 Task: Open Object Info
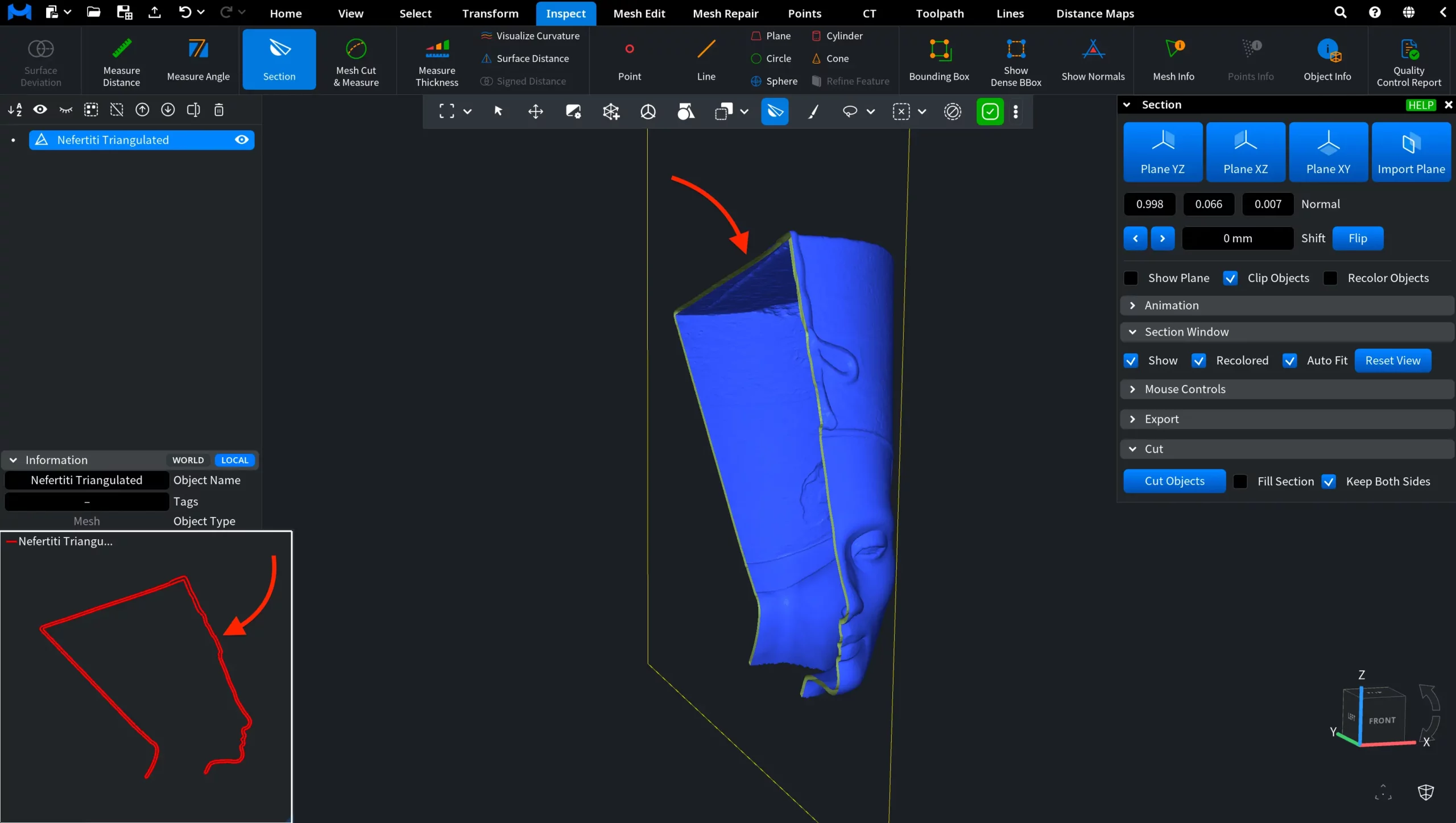point(1327,60)
